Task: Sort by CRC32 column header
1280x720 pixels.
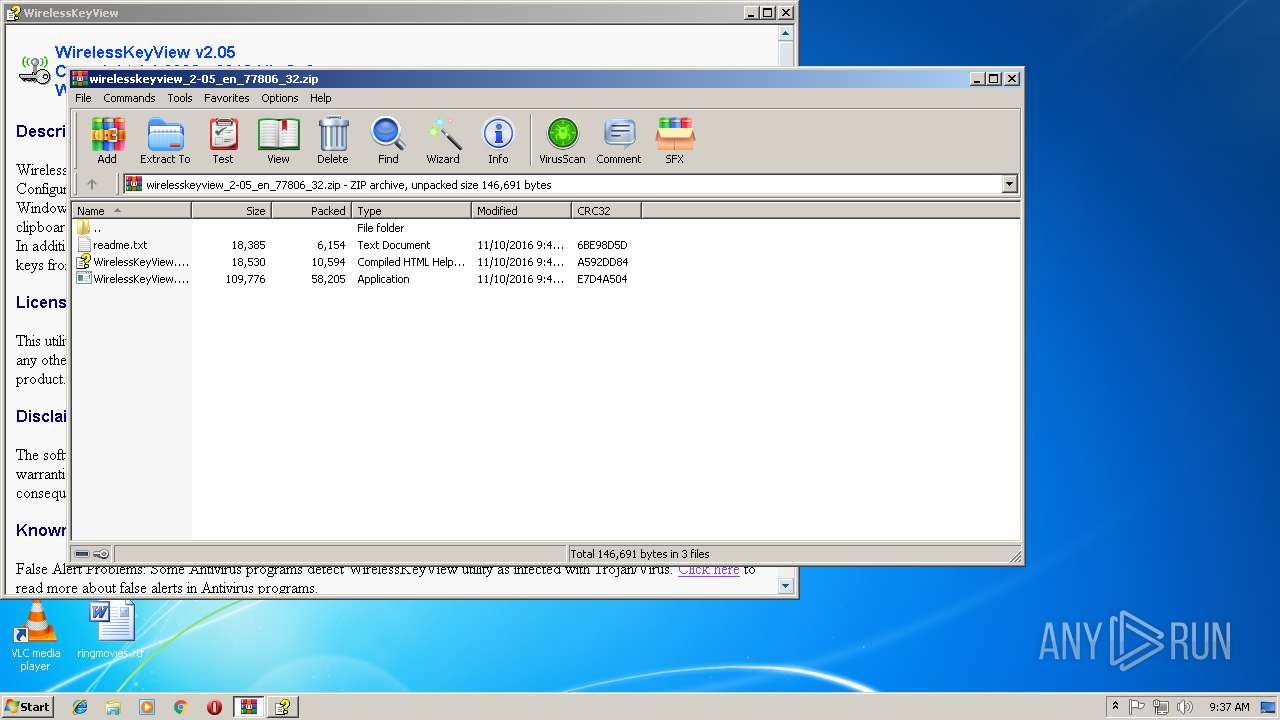Action: (606, 211)
